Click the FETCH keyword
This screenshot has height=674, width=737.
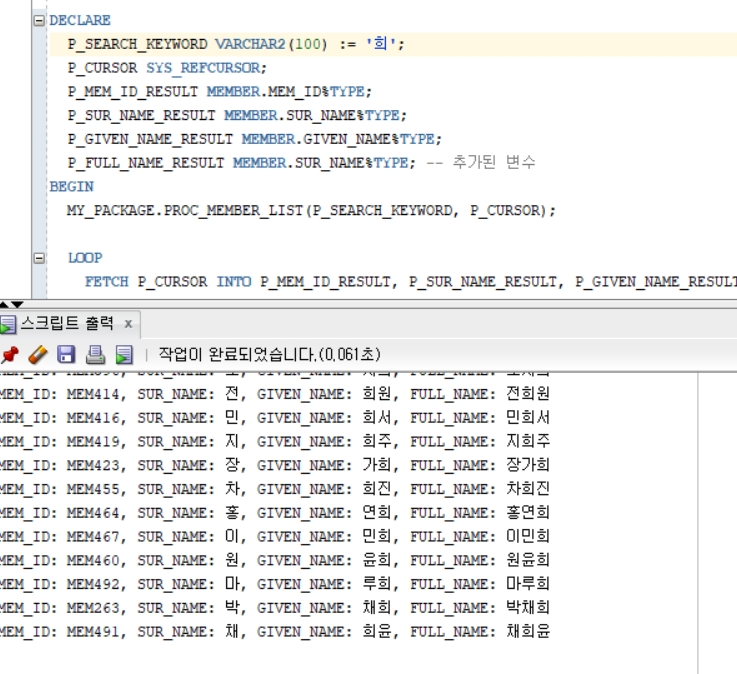point(106,282)
